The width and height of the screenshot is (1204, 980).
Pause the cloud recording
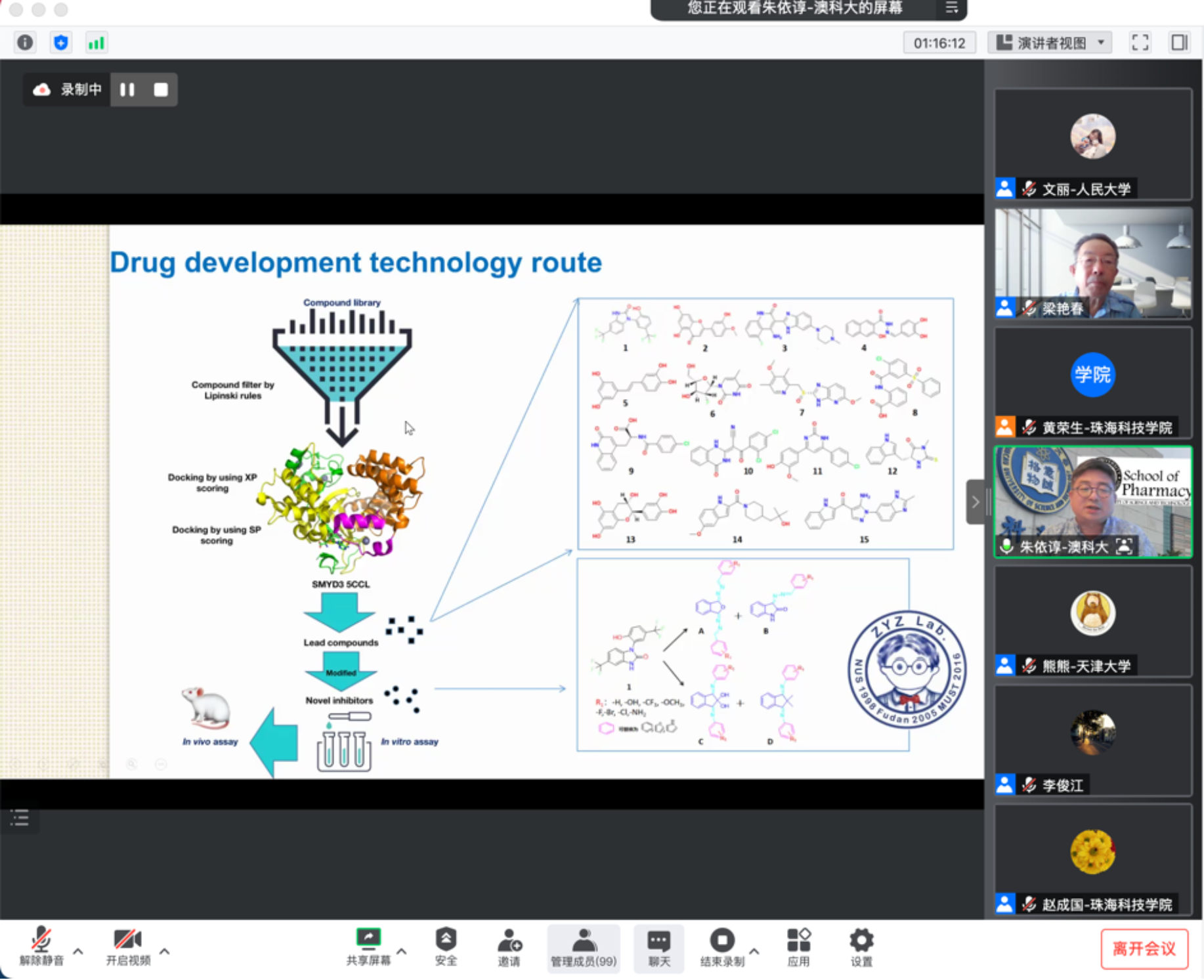coord(127,89)
